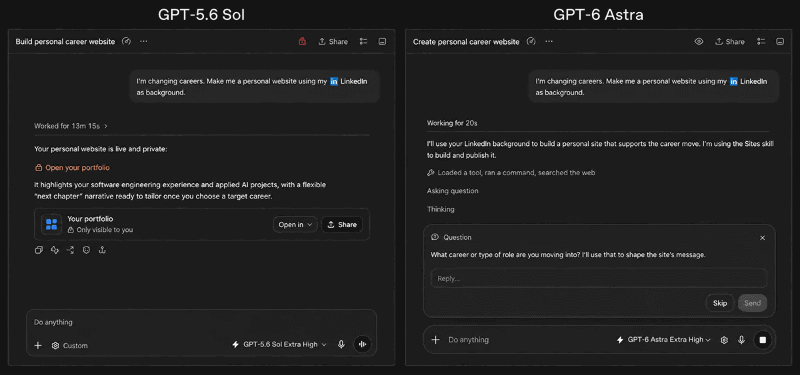Click the branch conversation icon below the portfolio card
800x375 pixels.
tap(71, 250)
